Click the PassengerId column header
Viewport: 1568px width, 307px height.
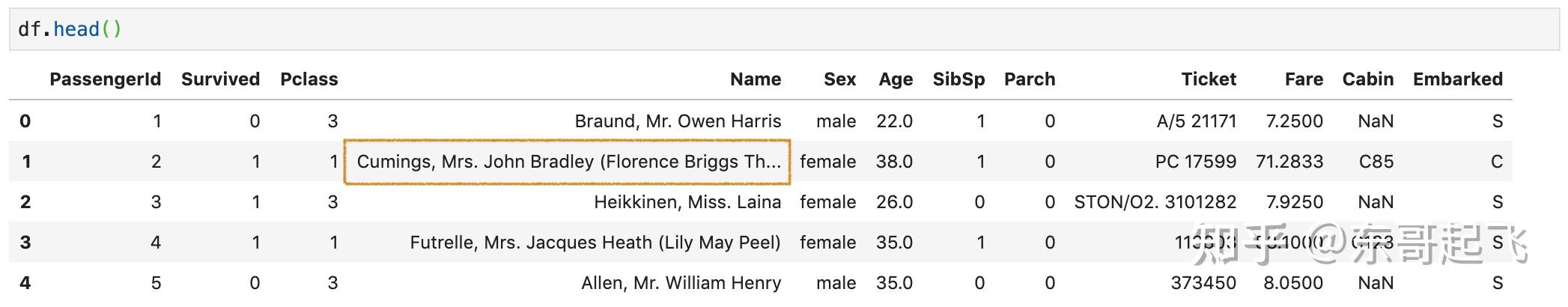coord(105,79)
